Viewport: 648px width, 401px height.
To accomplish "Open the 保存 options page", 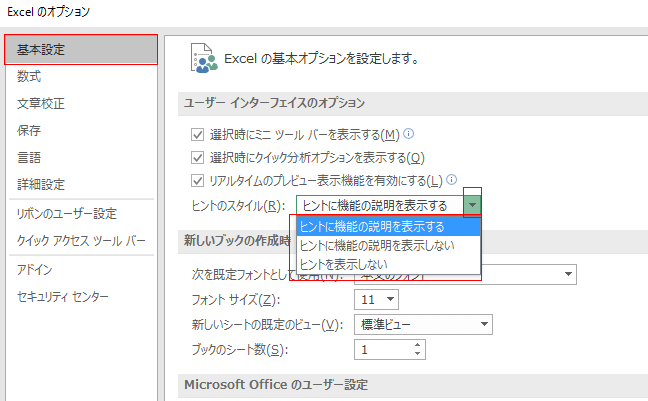I will [x=29, y=130].
